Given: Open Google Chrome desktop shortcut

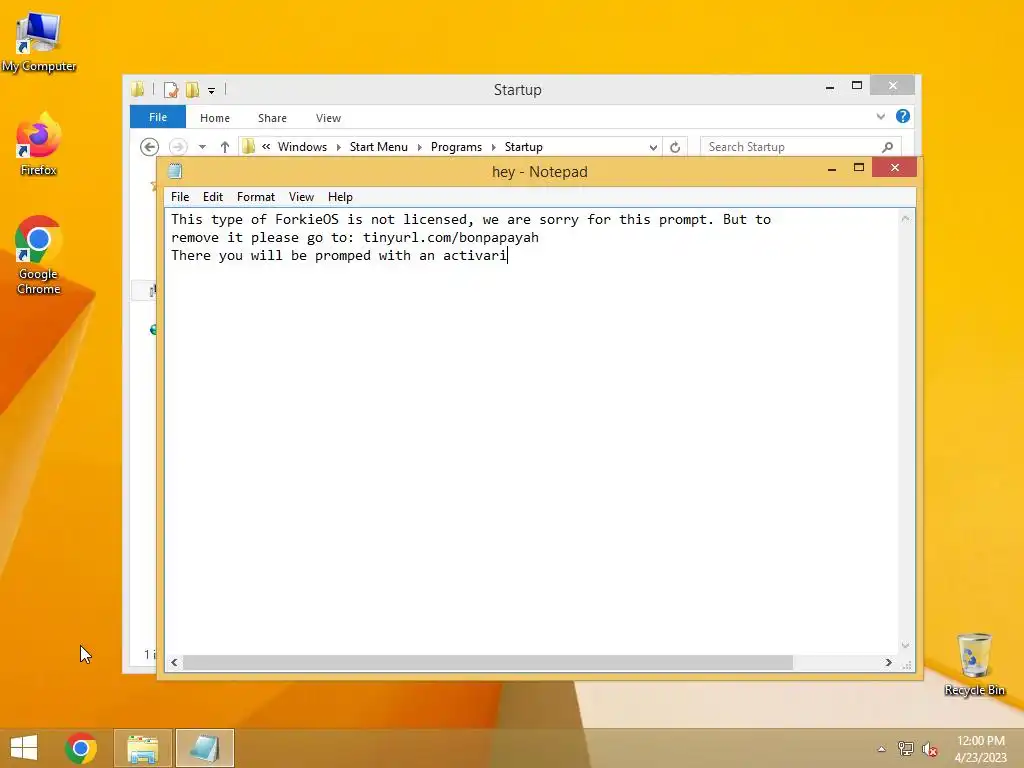Looking at the screenshot, I should click(39, 255).
